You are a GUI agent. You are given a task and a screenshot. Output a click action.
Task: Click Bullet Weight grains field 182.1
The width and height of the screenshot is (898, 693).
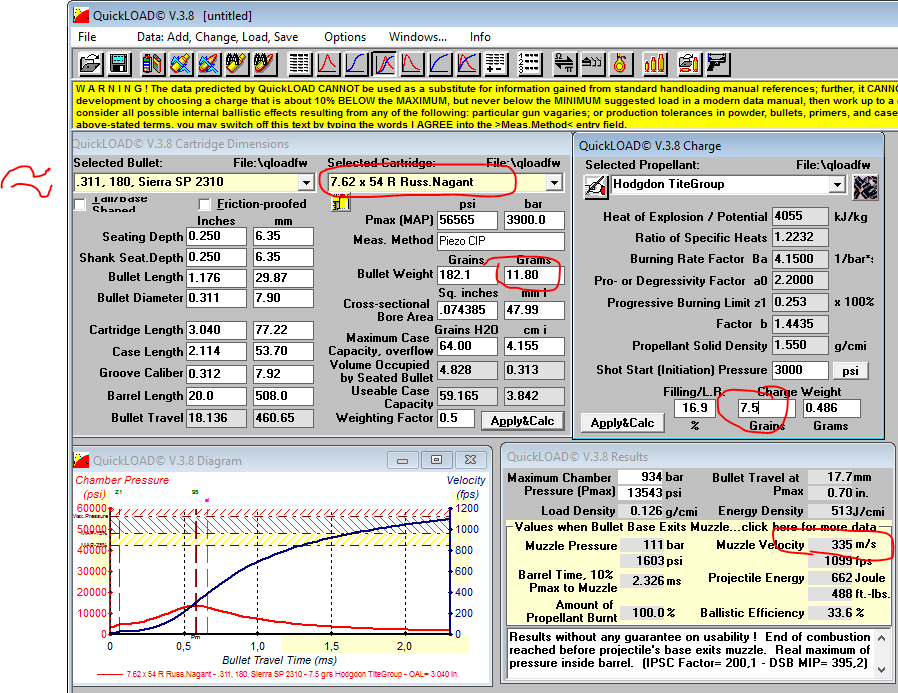(x=467, y=275)
